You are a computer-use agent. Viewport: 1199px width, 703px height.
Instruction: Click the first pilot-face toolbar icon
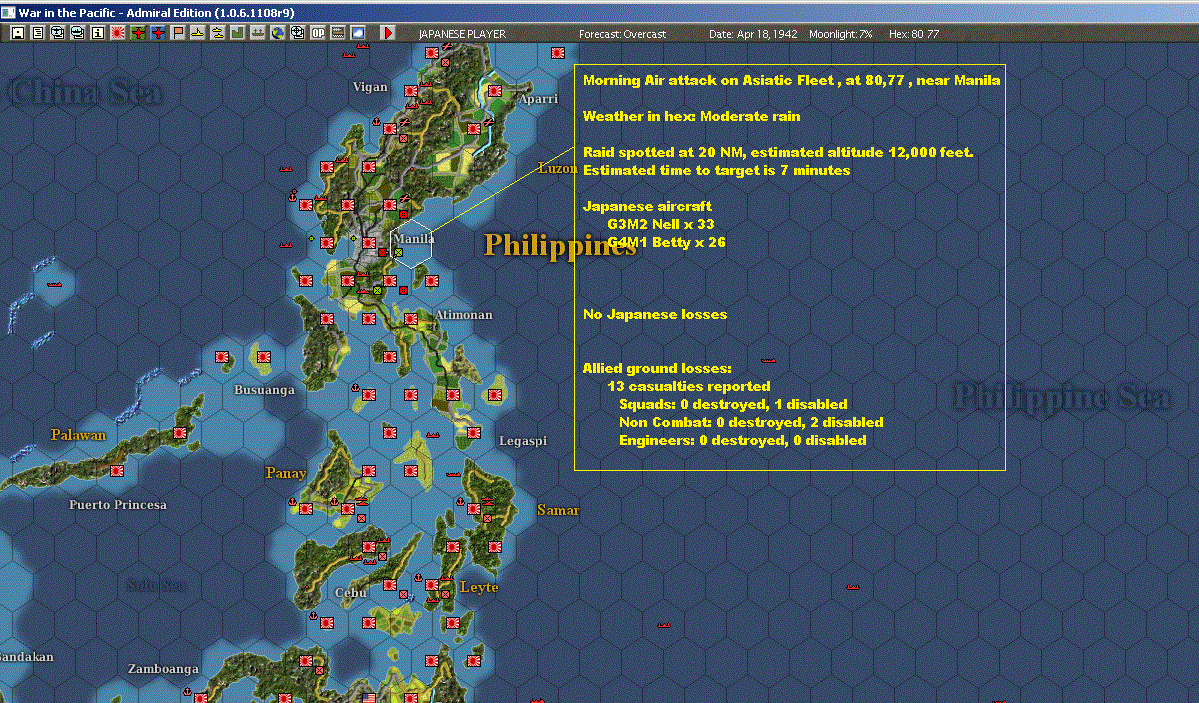point(57,33)
